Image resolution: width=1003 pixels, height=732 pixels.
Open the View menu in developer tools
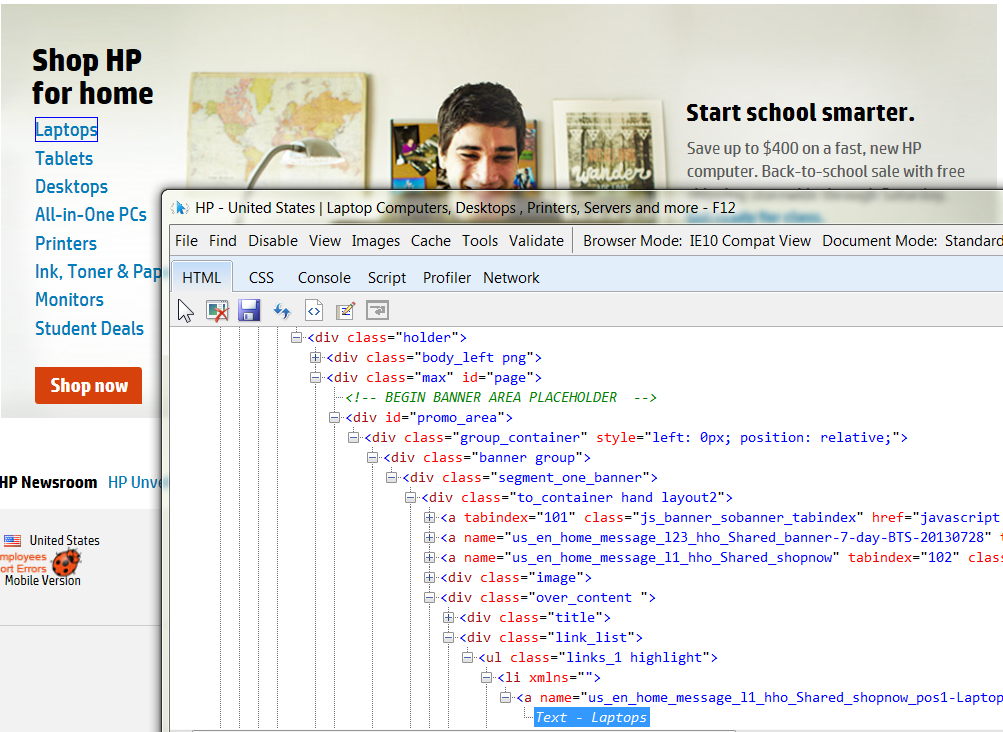[325, 241]
